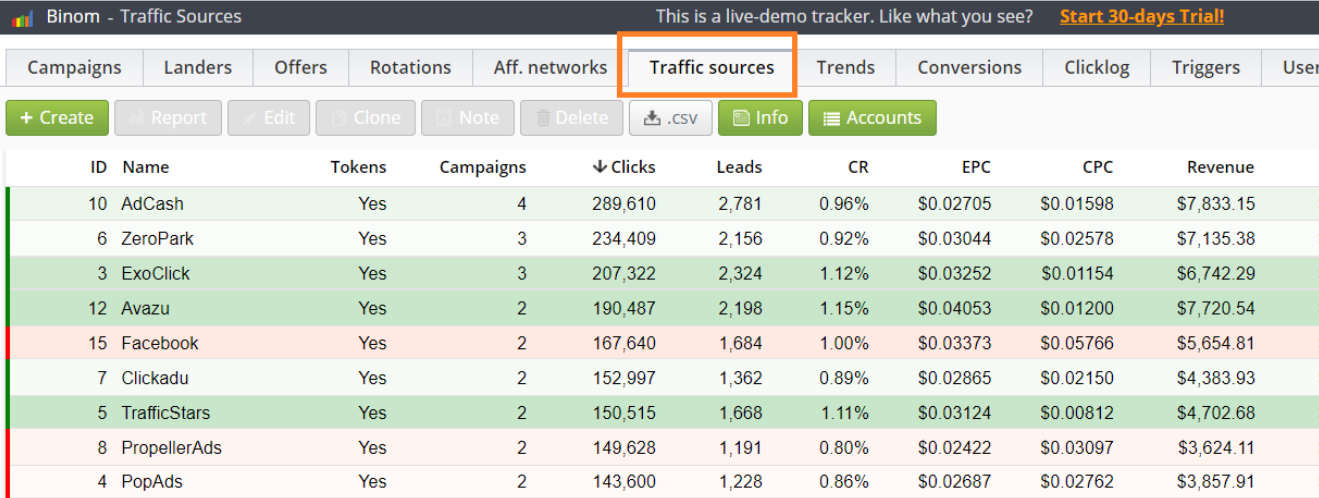Sort by the CR column header
1319x498 pixels.
(858, 167)
